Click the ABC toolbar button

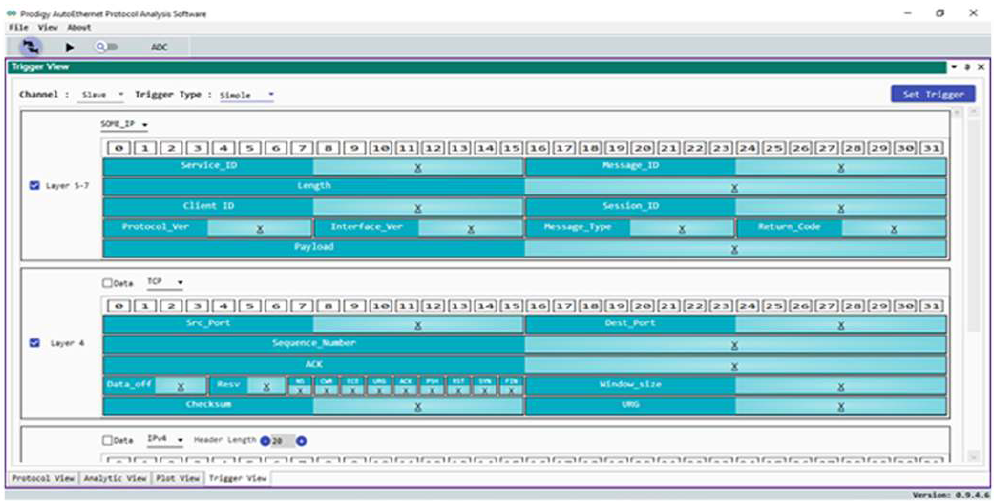[x=159, y=47]
